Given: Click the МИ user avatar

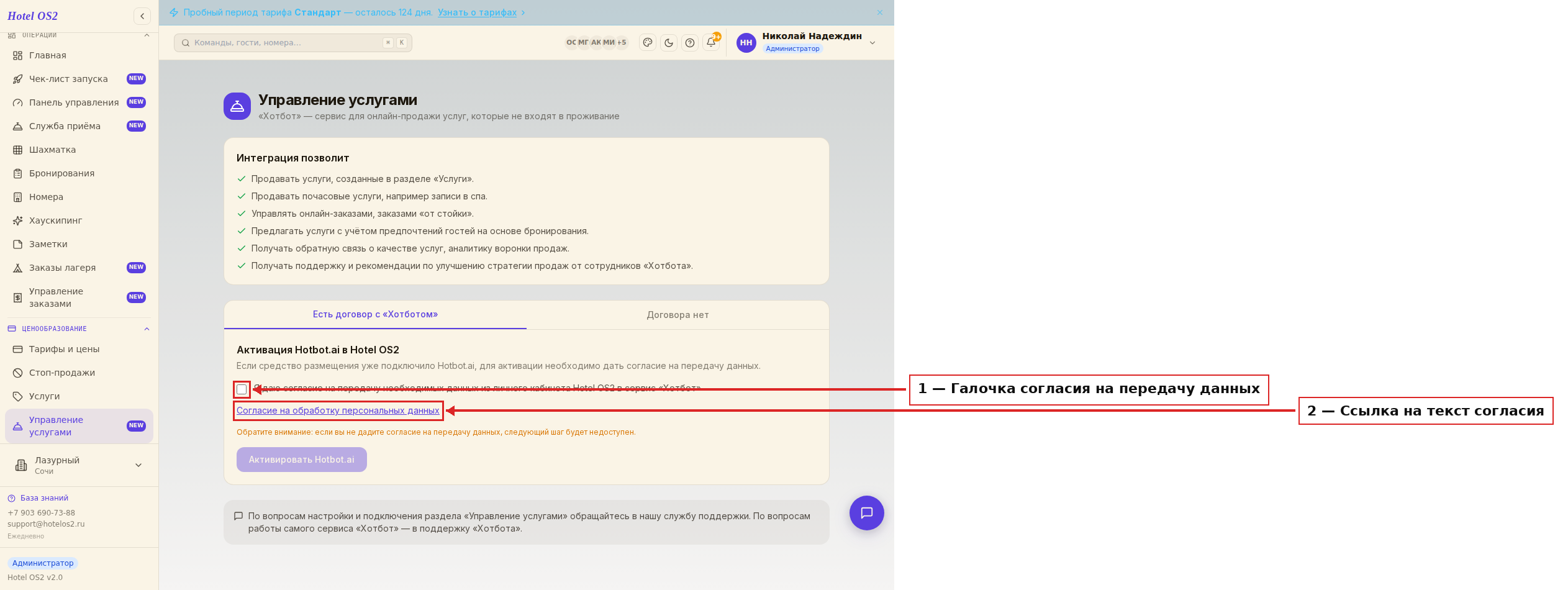Looking at the screenshot, I should click(609, 43).
